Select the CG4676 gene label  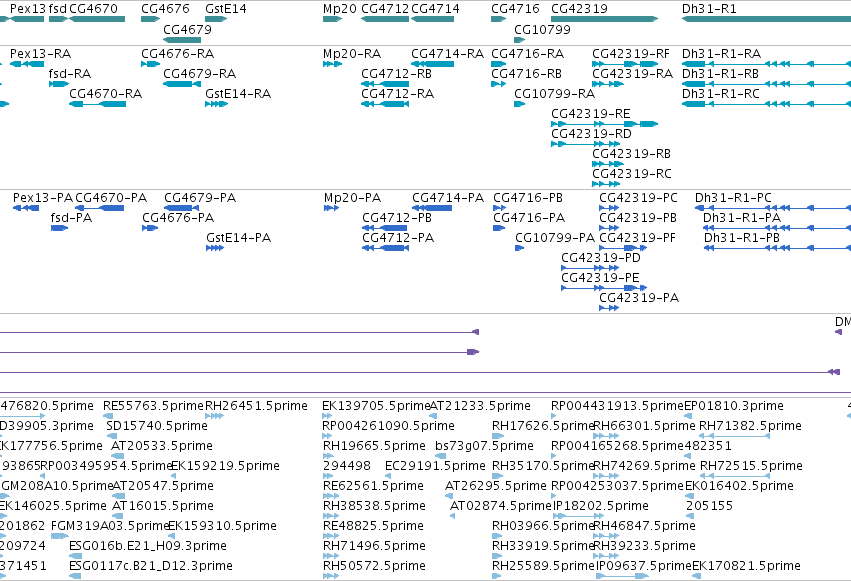click(166, 9)
